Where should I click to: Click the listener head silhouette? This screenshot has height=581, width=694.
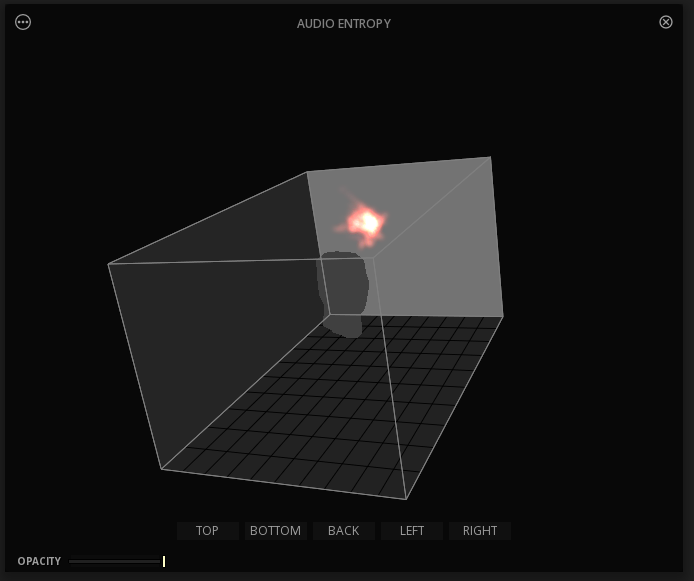tap(344, 294)
